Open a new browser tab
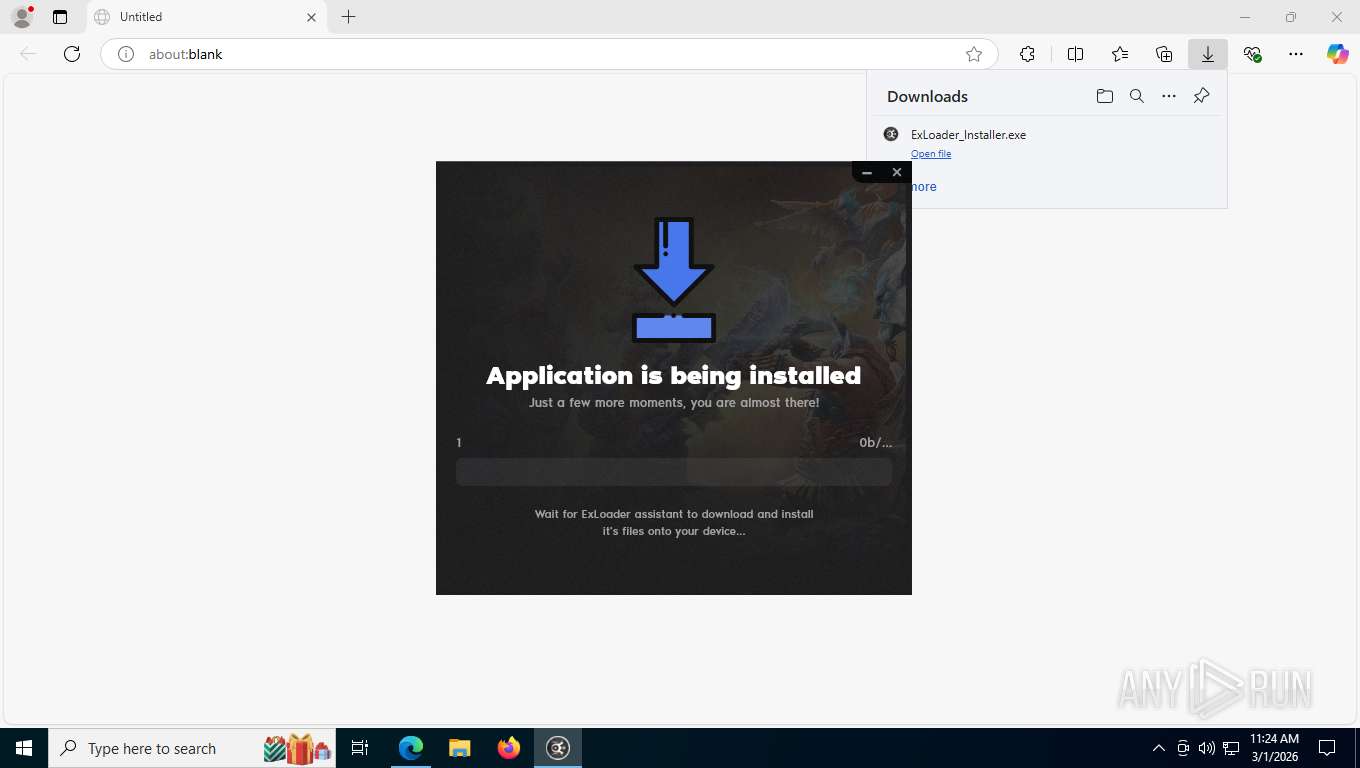 coord(348,17)
